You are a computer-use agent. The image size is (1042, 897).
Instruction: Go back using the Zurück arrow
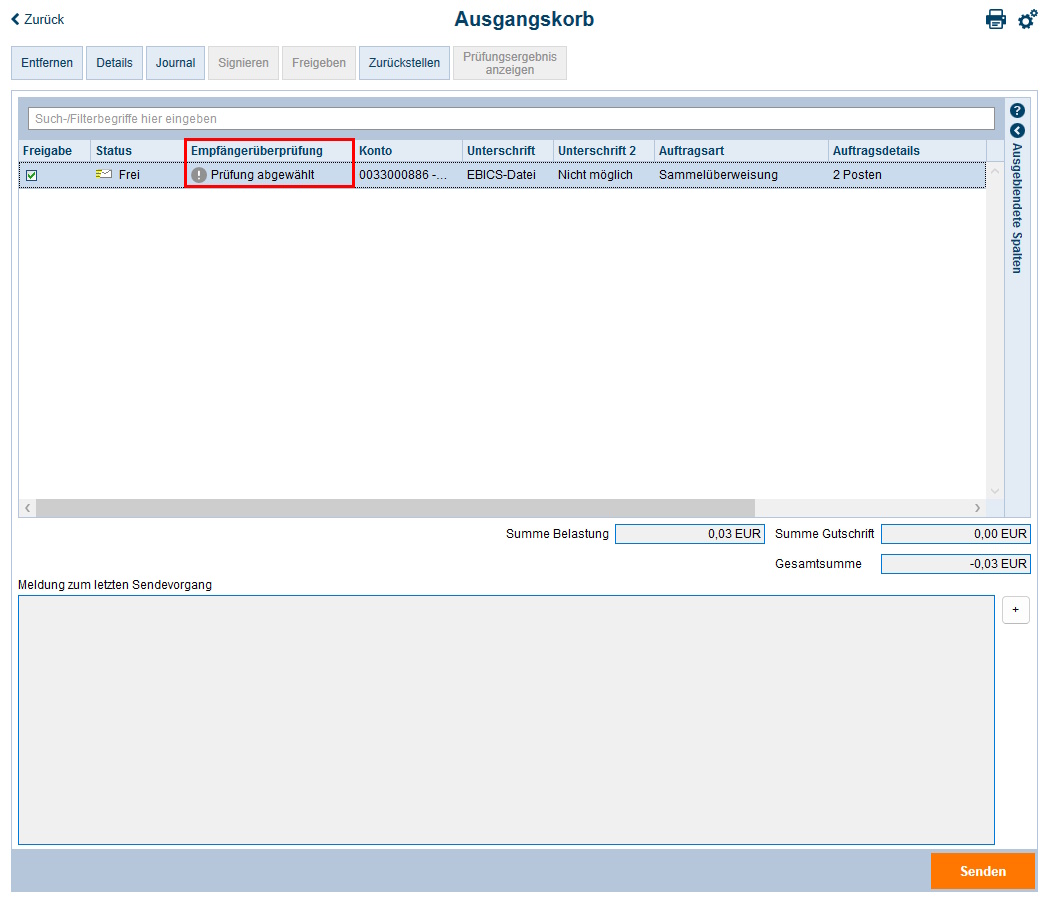click(x=37, y=19)
